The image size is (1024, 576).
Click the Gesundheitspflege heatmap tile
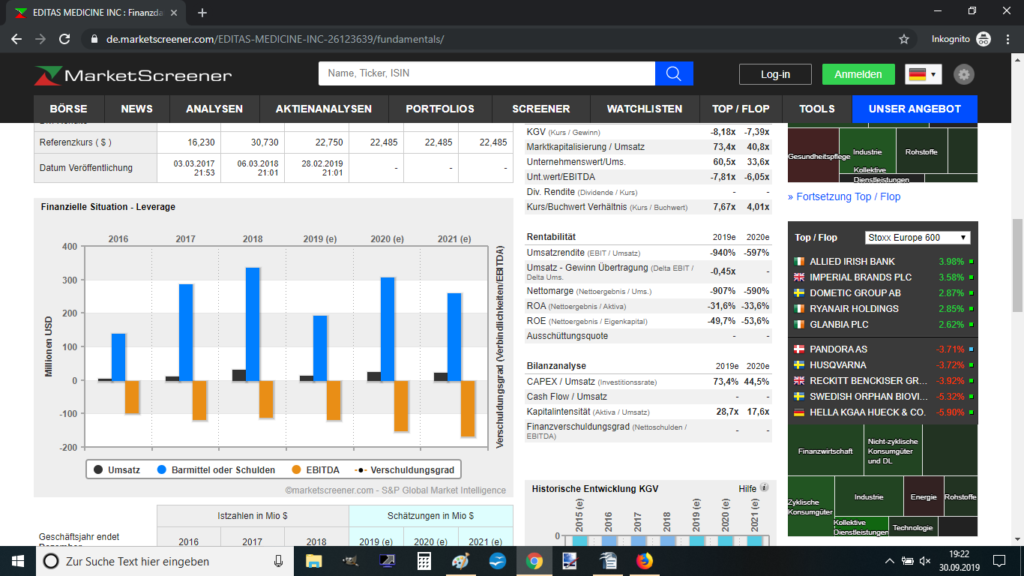813,155
